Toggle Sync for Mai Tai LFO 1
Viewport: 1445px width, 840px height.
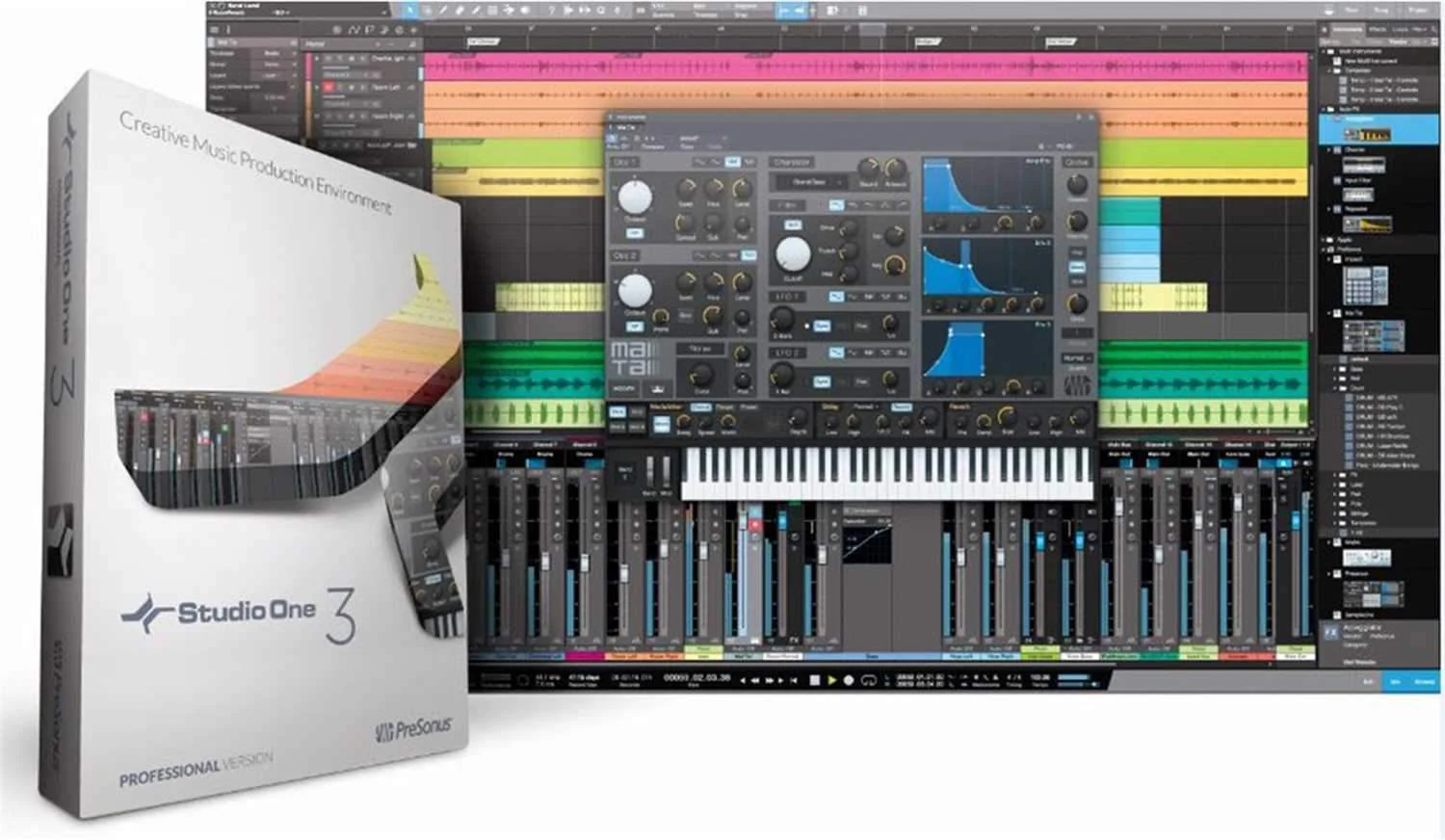click(x=822, y=327)
